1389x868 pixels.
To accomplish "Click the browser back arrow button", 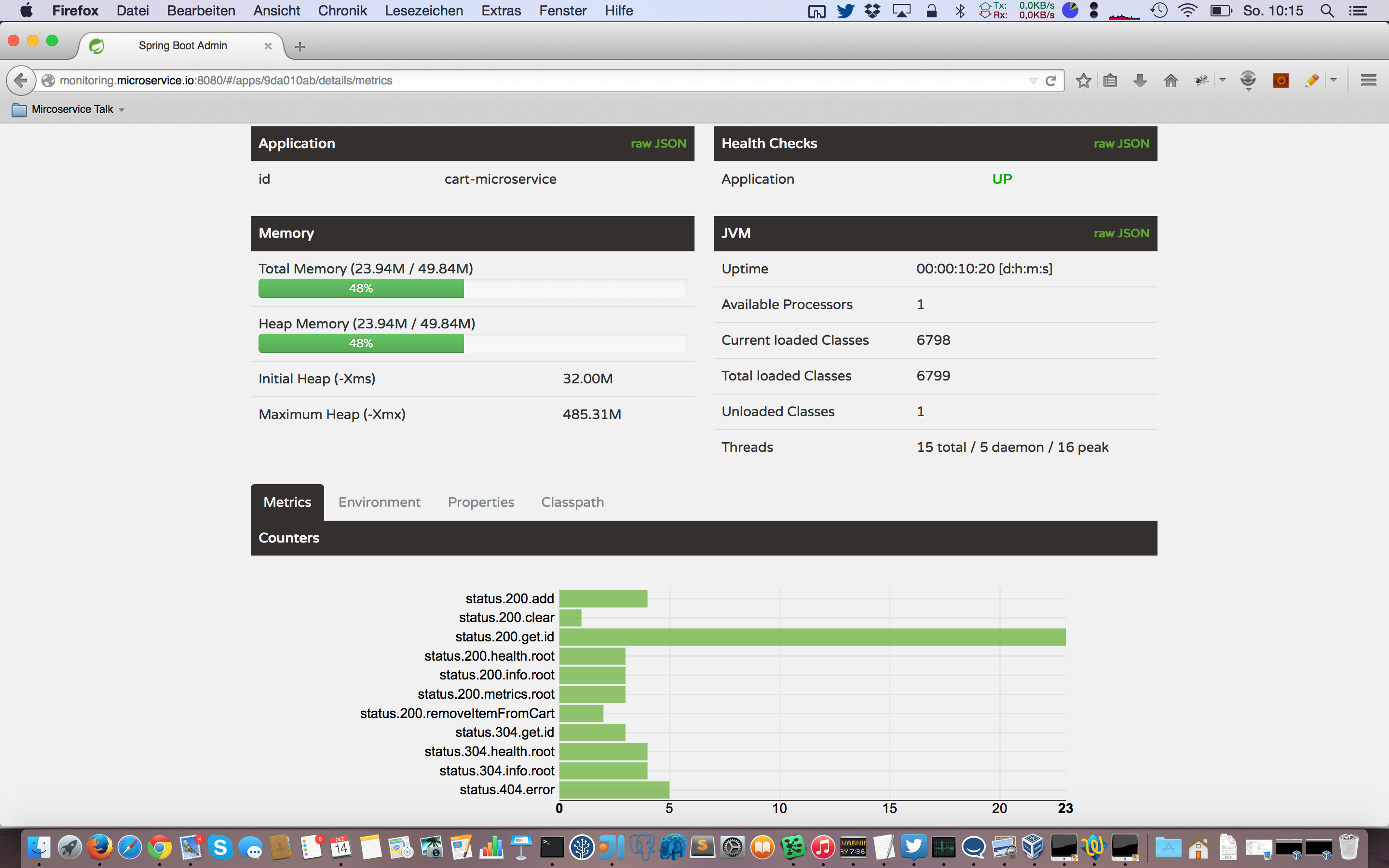I will [x=21, y=81].
